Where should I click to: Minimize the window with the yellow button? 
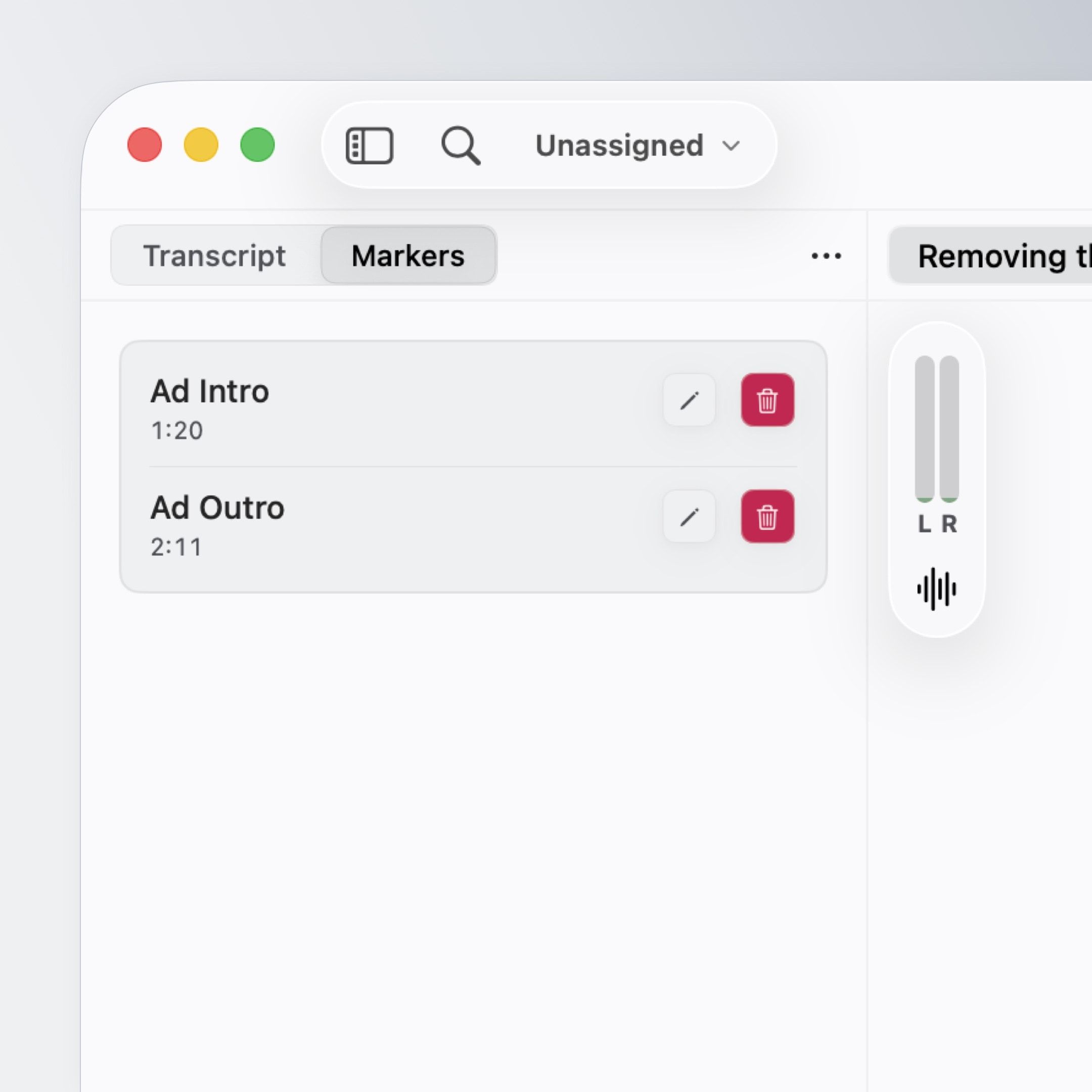click(201, 145)
